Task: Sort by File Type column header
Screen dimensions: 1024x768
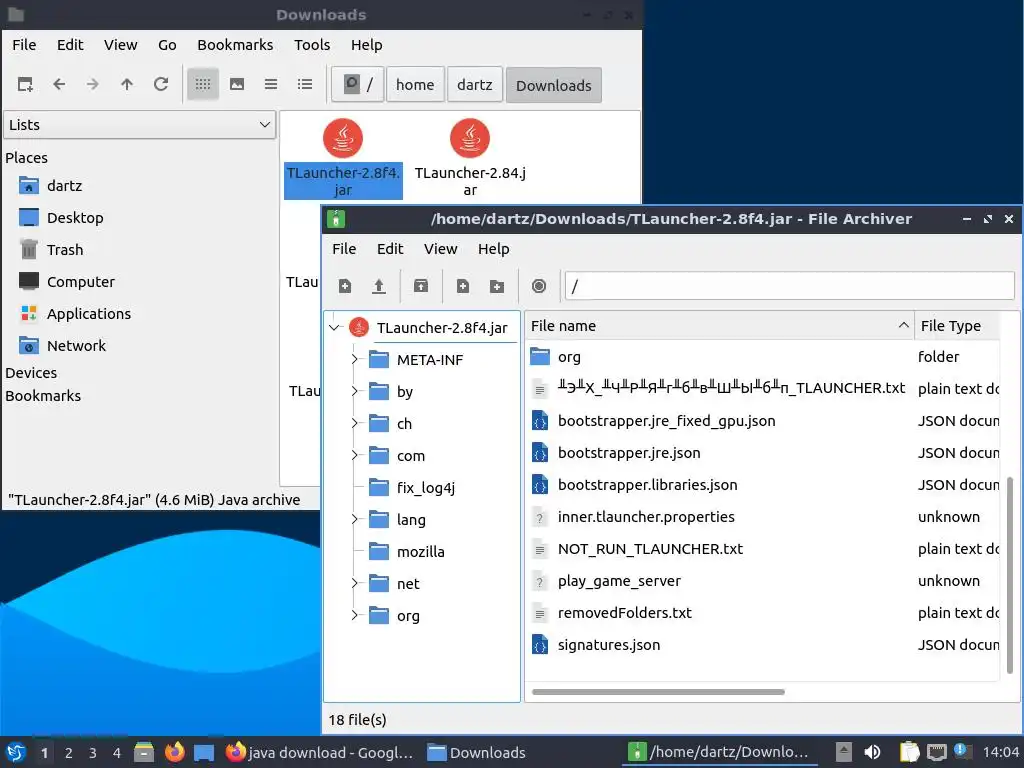Action: 957,326
